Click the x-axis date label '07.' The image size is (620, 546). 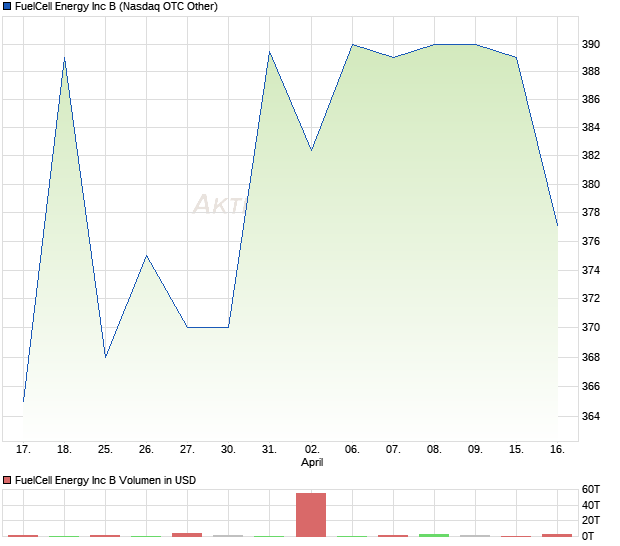pos(393,450)
